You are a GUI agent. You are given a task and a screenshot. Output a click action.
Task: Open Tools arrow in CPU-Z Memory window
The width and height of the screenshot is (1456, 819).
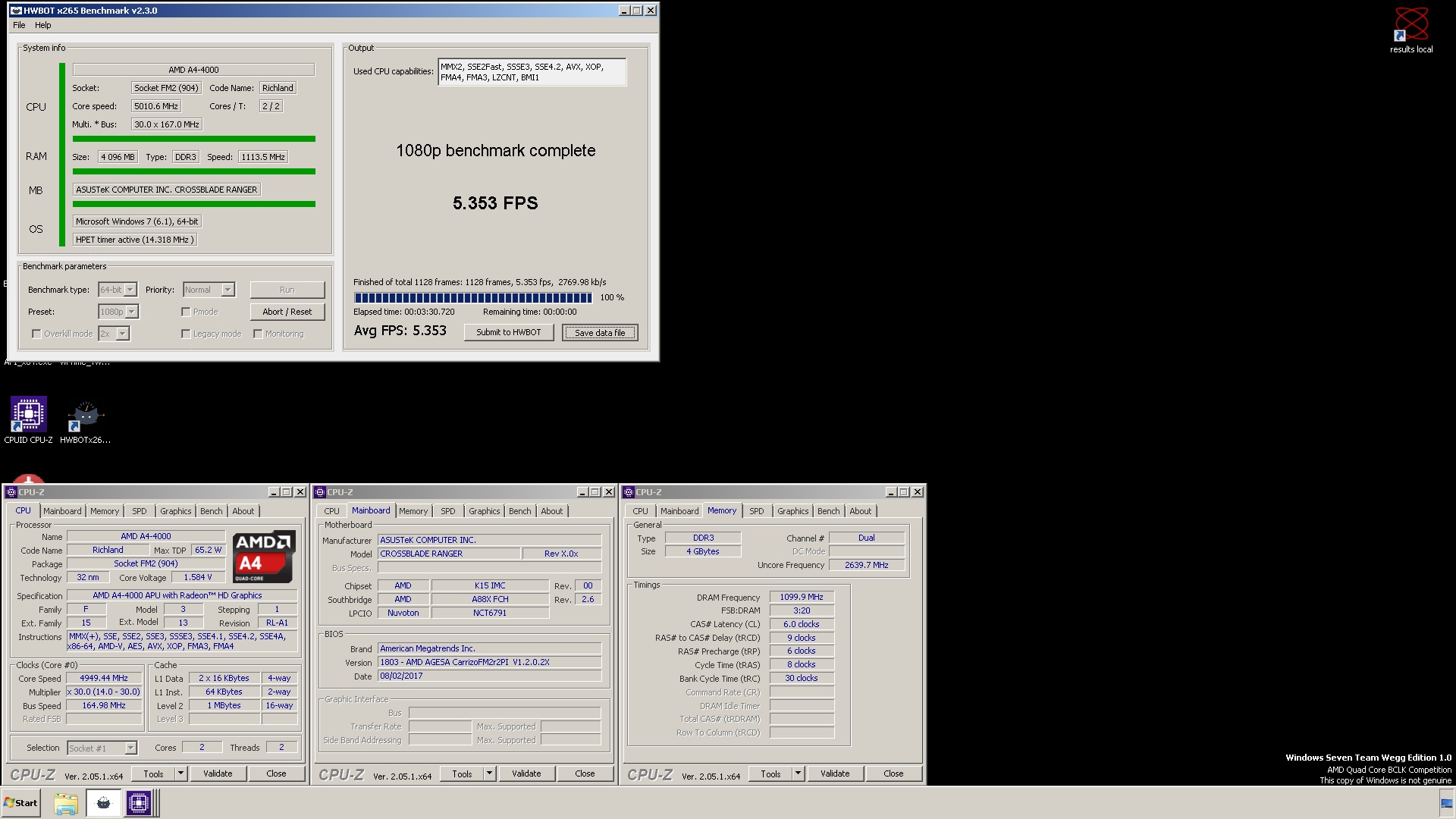pyautogui.click(x=798, y=773)
